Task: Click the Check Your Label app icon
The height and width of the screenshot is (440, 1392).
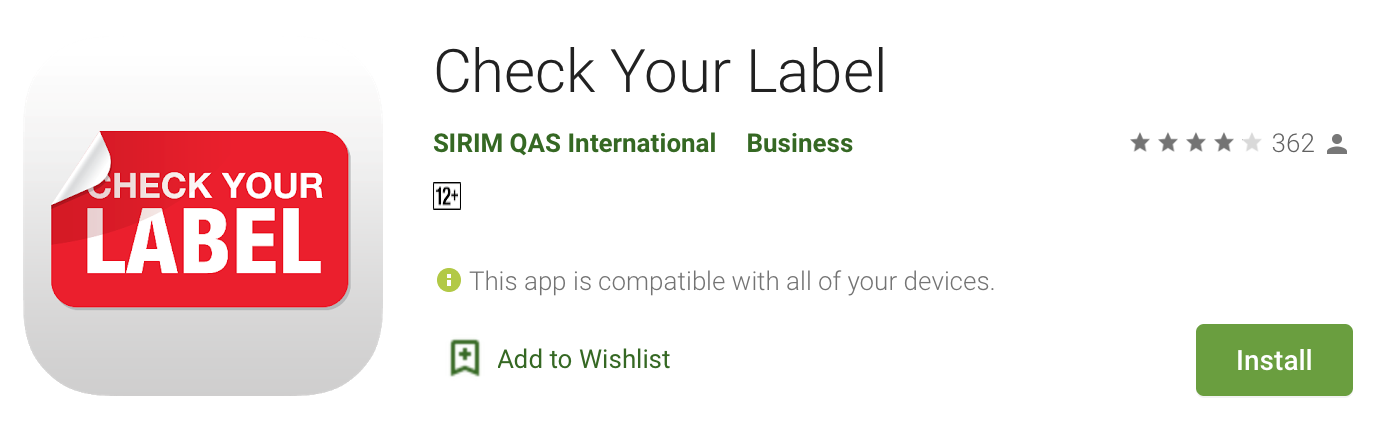Action: (x=203, y=220)
